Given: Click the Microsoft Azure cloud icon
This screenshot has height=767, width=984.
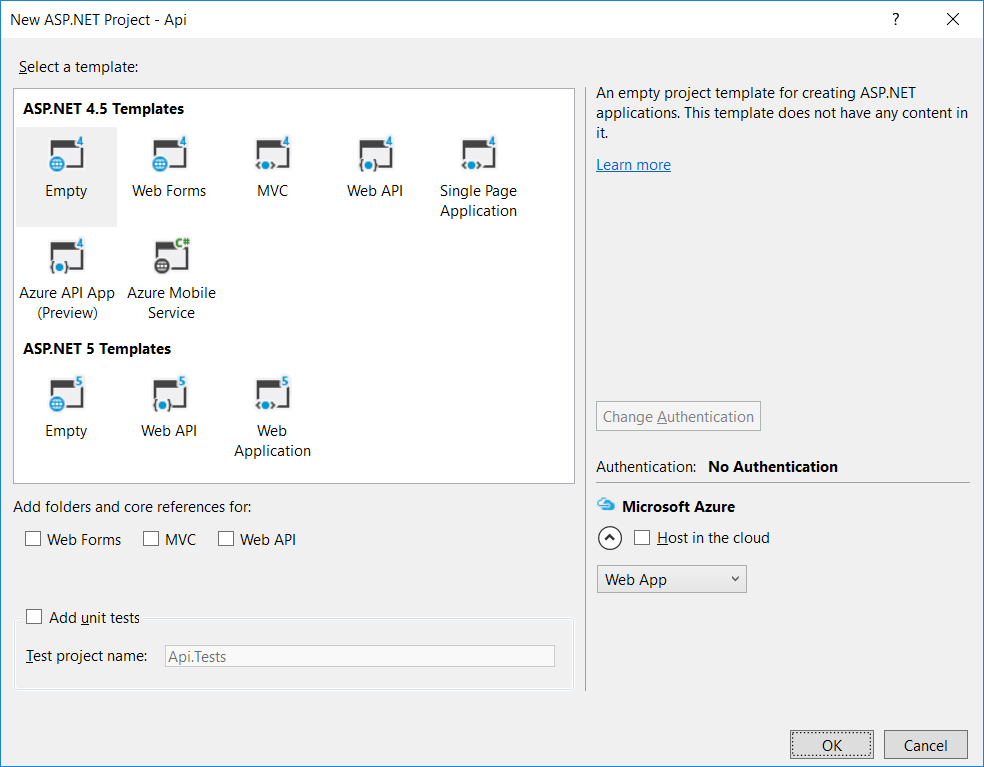Looking at the screenshot, I should [x=606, y=505].
